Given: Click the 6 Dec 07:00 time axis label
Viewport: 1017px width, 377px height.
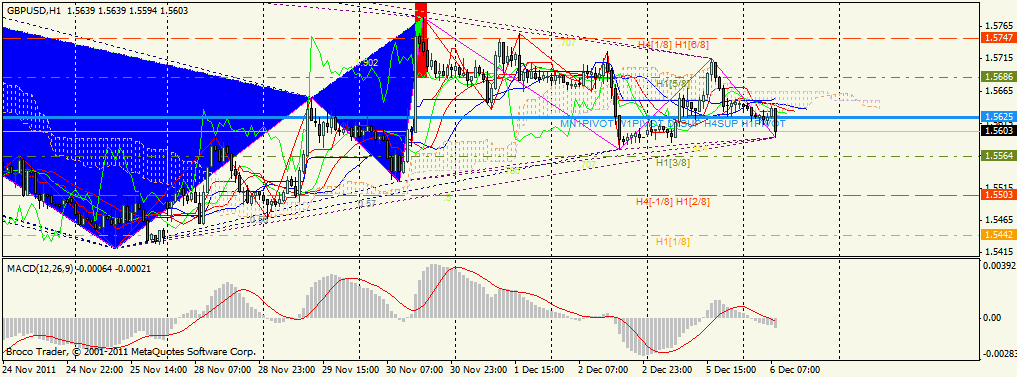Looking at the screenshot, I should [796, 369].
